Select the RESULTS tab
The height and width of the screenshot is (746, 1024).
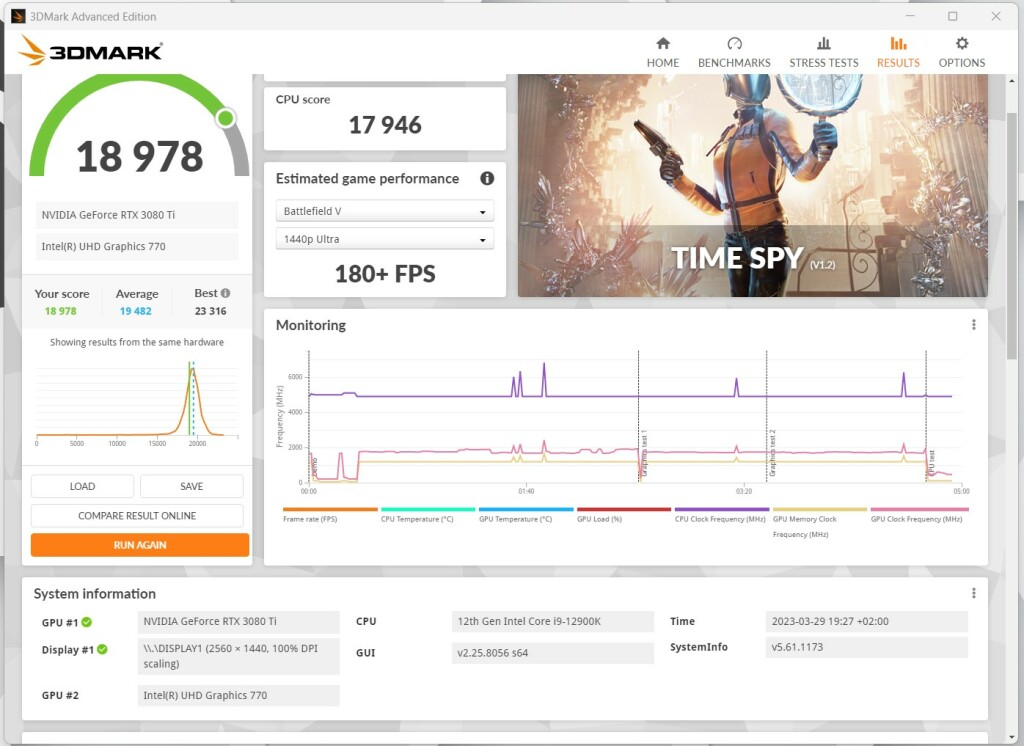897,44
